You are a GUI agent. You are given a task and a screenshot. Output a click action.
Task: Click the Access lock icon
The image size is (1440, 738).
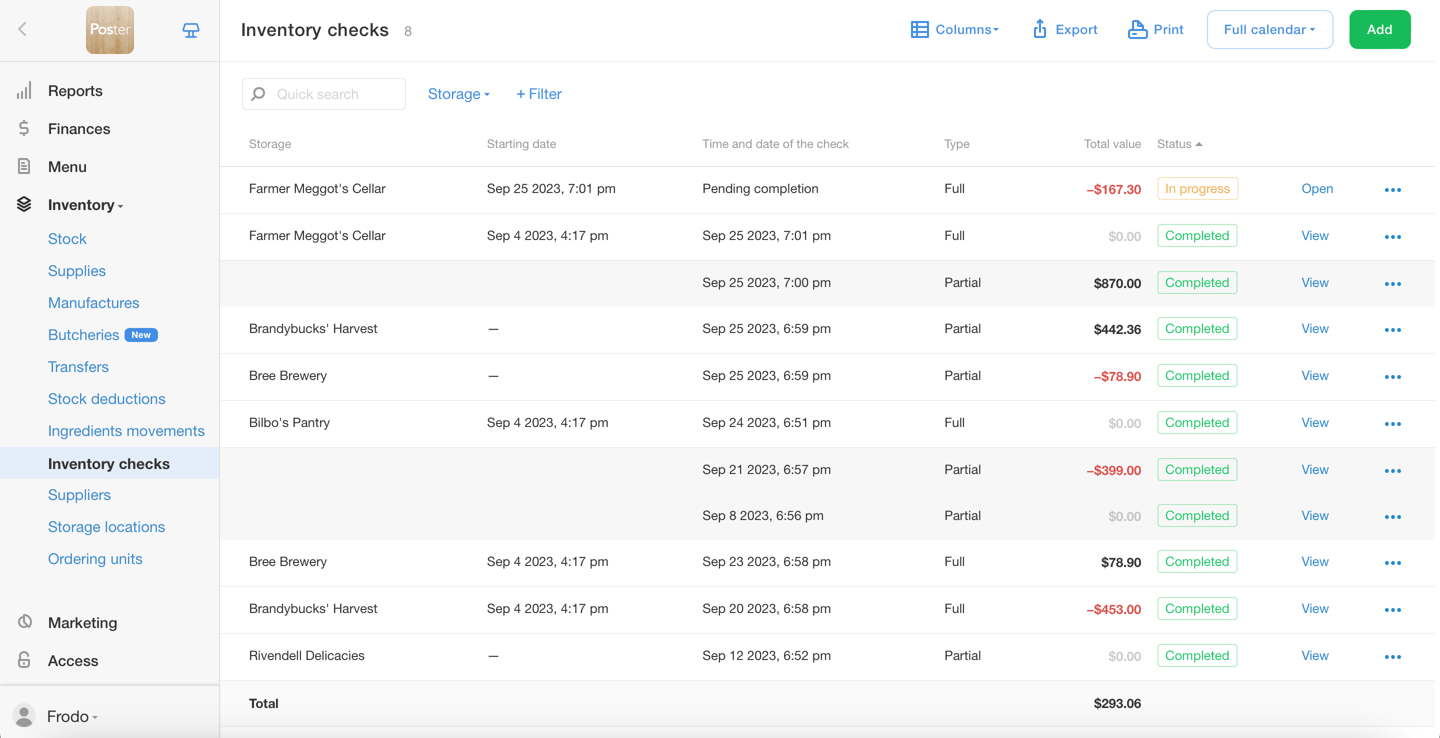(x=24, y=660)
